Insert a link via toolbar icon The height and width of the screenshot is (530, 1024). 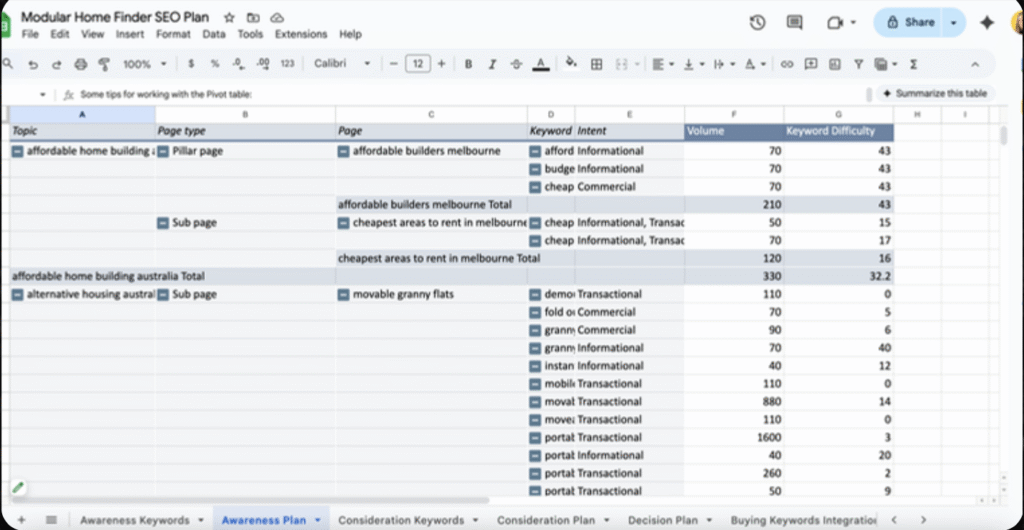(787, 64)
